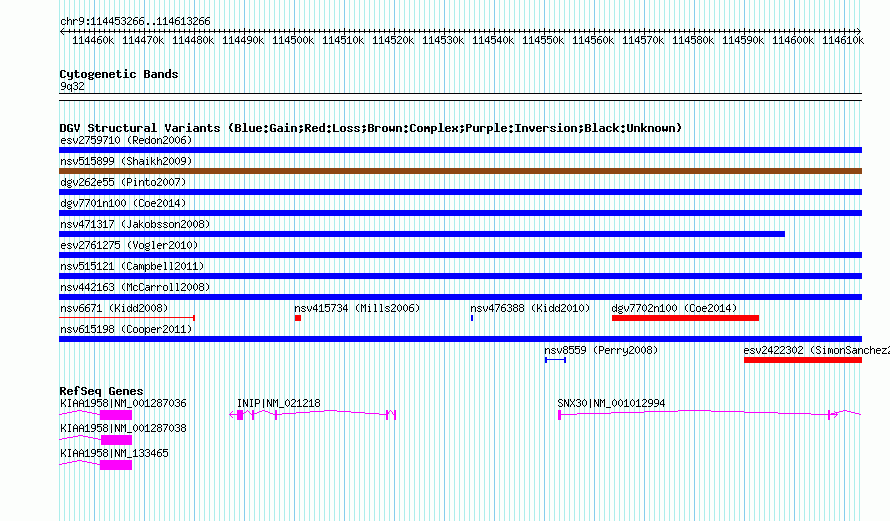Click the SNX30|NM_001012994 gene label

611,403
